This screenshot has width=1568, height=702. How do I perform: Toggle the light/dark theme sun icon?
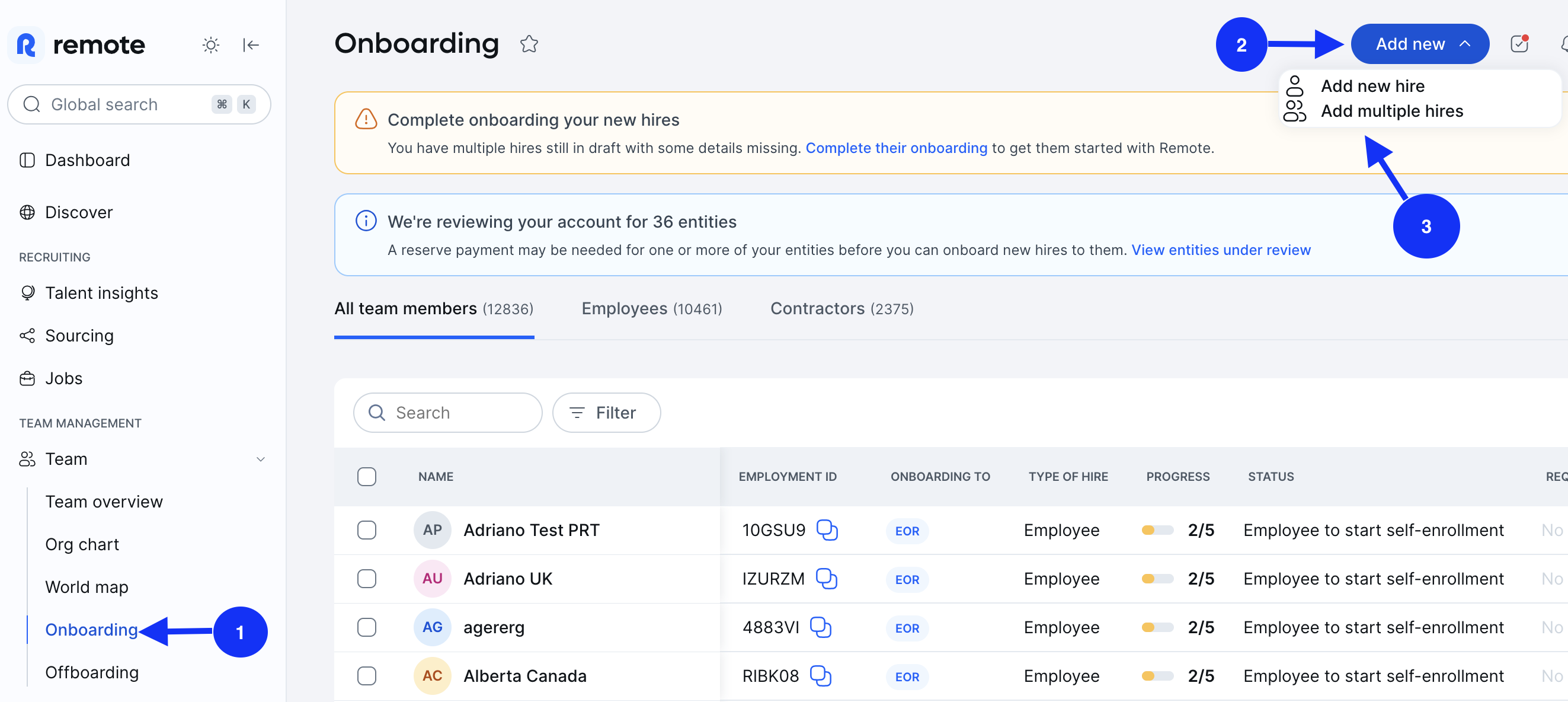210,45
